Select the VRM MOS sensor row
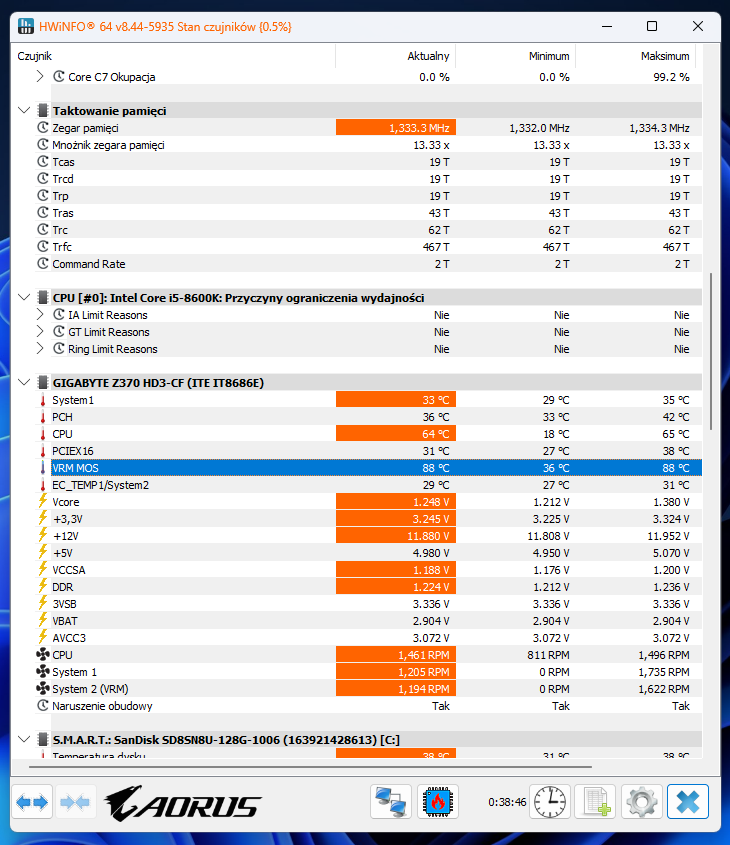 tap(376, 468)
